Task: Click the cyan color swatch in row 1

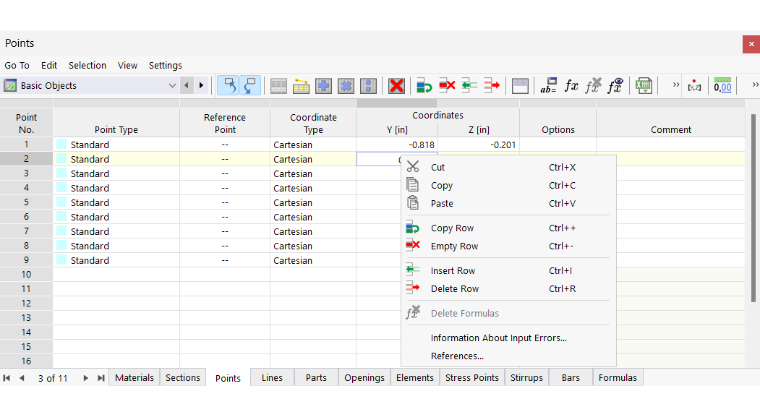Action: coord(62,144)
